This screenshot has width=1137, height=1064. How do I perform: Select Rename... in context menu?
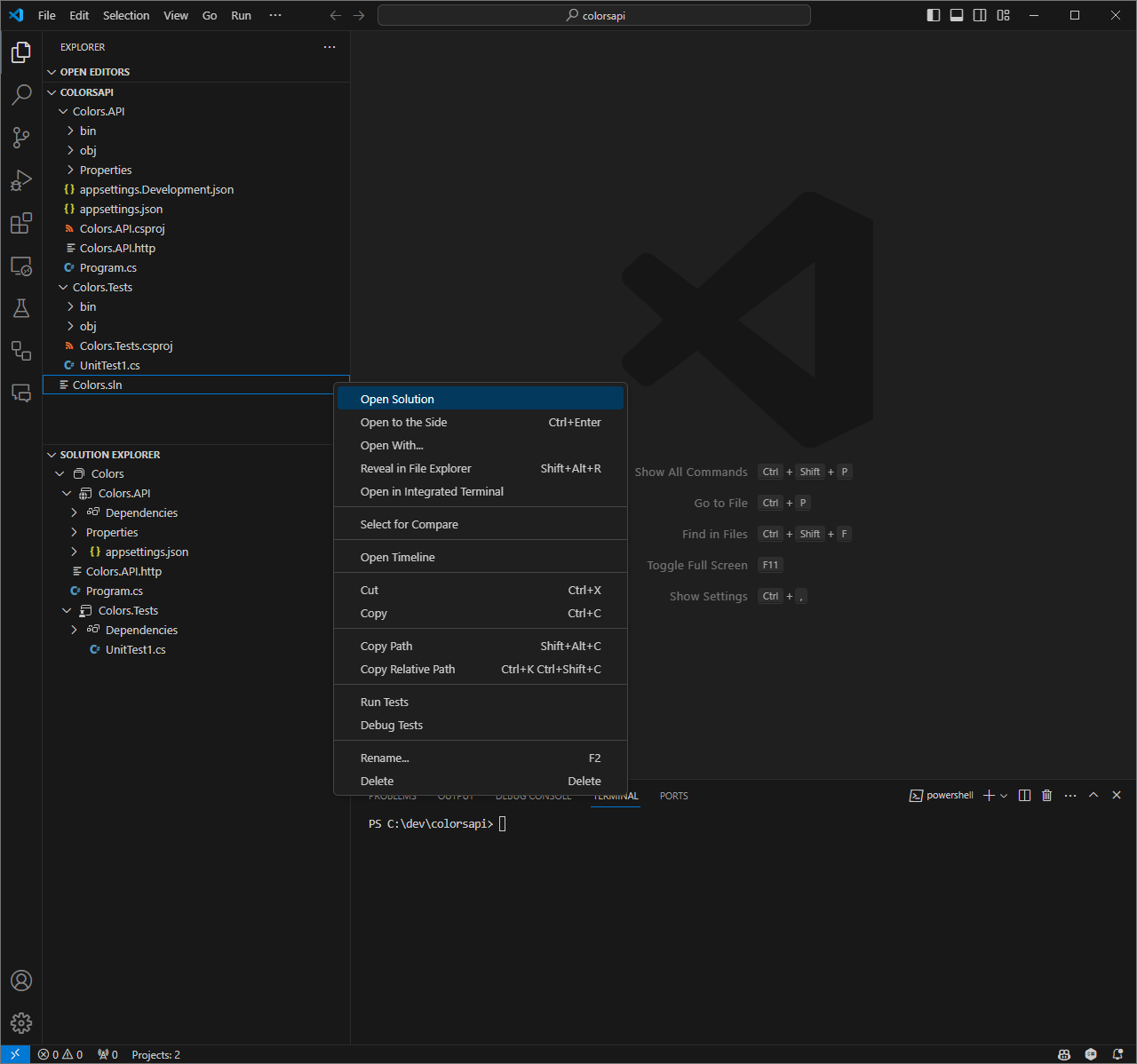coord(481,758)
